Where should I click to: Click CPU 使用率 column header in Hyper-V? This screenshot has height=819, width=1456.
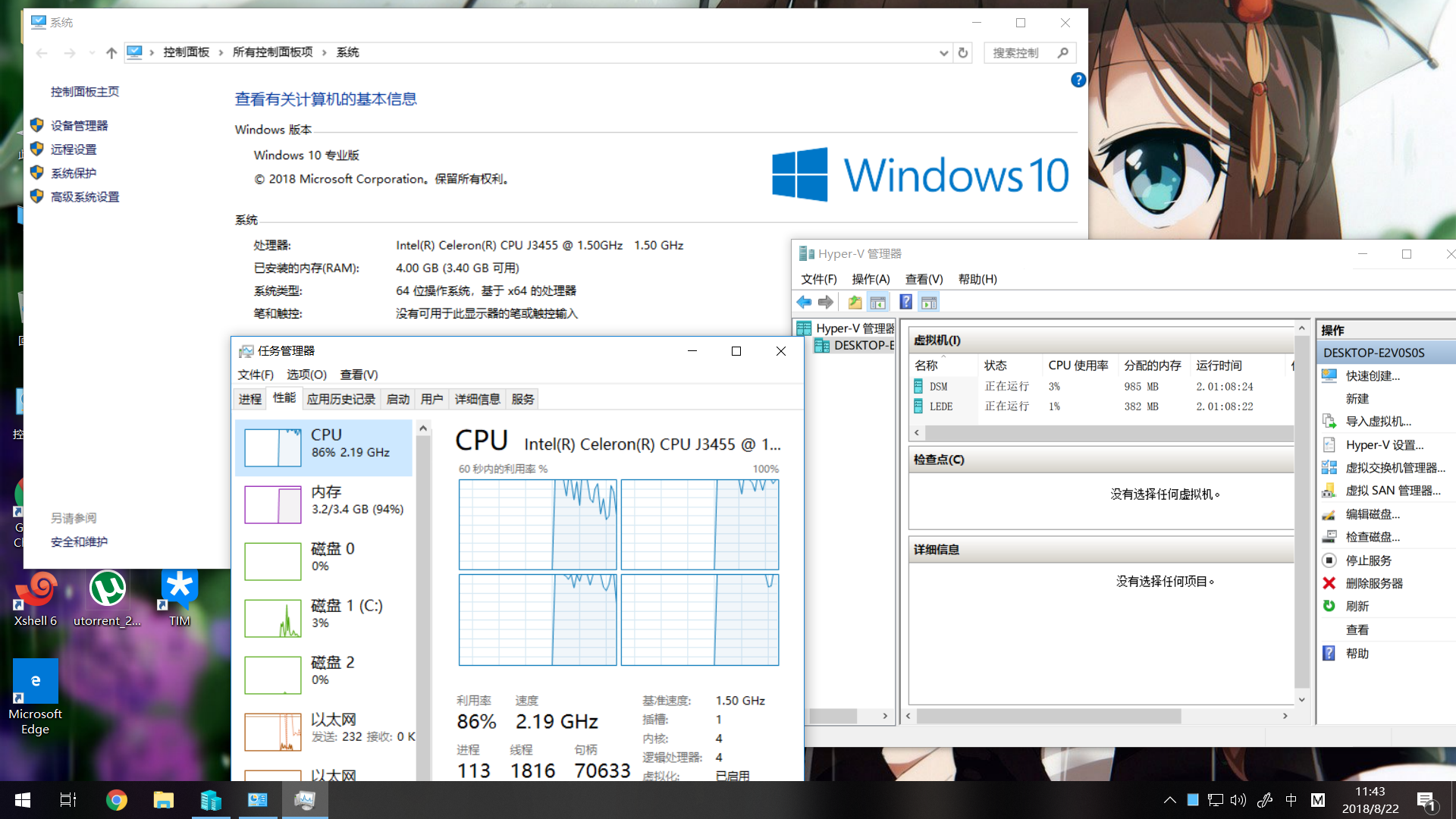click(1078, 366)
